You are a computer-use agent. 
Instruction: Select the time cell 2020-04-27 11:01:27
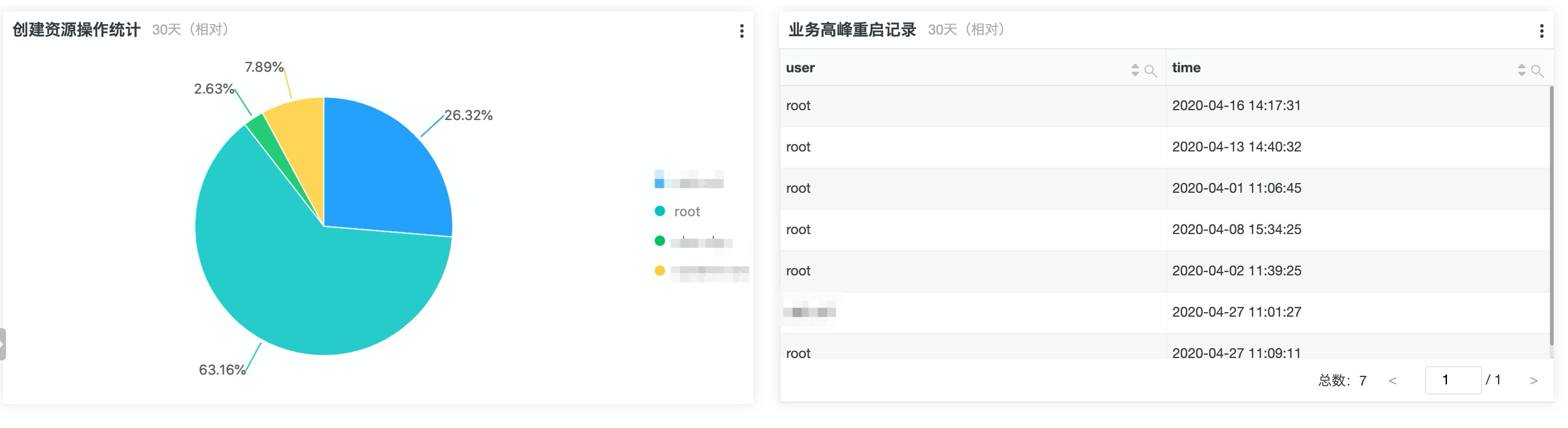tap(1237, 313)
